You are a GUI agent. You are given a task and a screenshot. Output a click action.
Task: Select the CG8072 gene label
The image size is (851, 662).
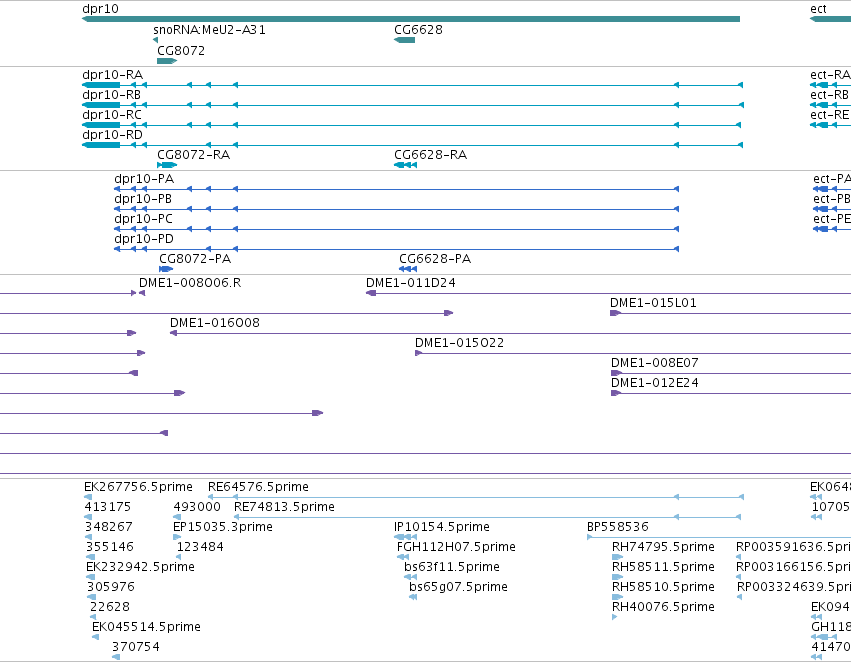[181, 50]
